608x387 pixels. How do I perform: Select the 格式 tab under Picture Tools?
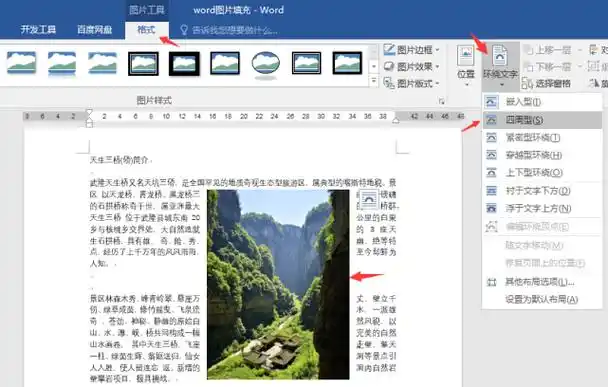[146, 29]
